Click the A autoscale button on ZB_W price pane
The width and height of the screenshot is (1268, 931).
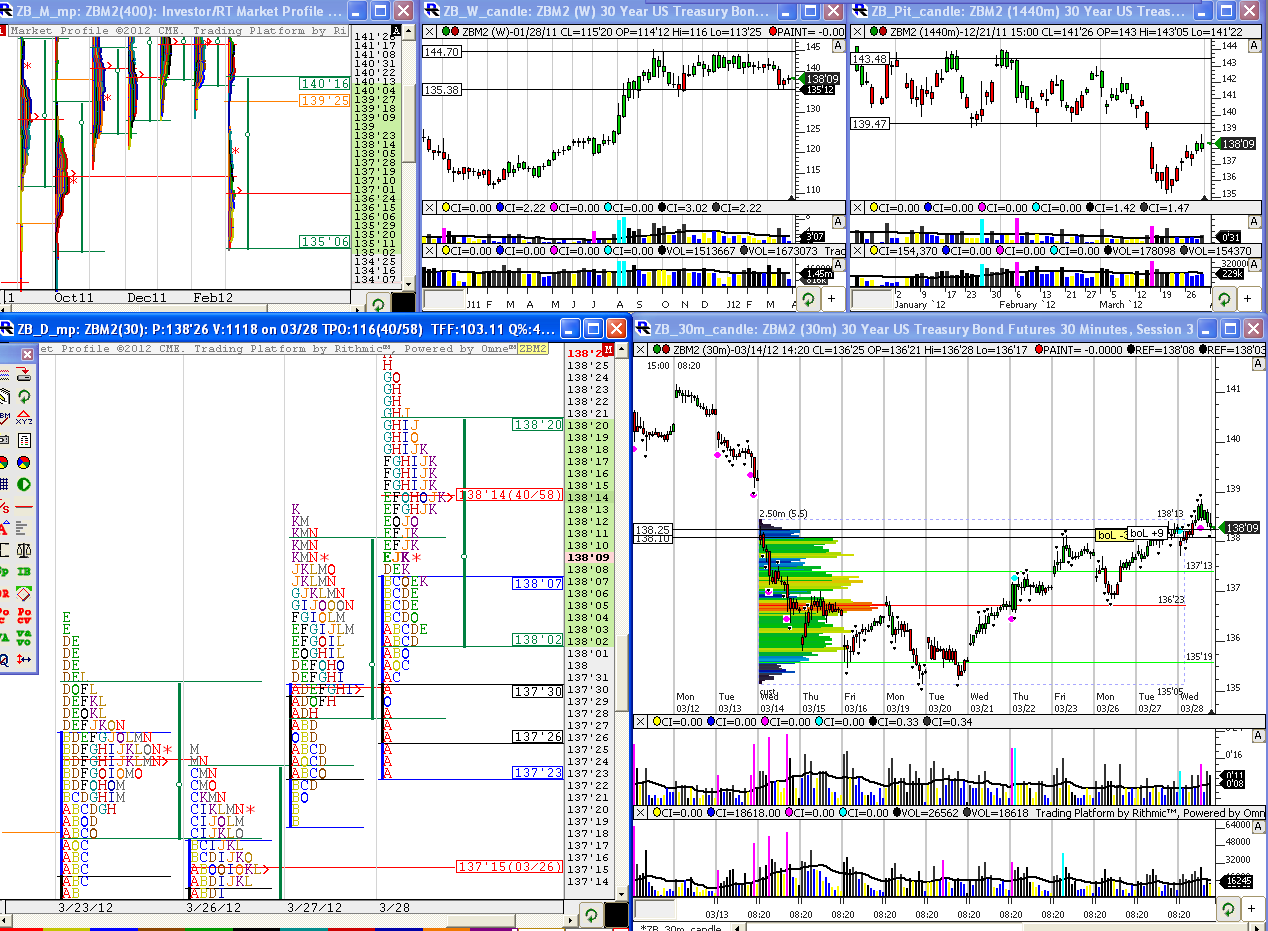[x=838, y=45]
